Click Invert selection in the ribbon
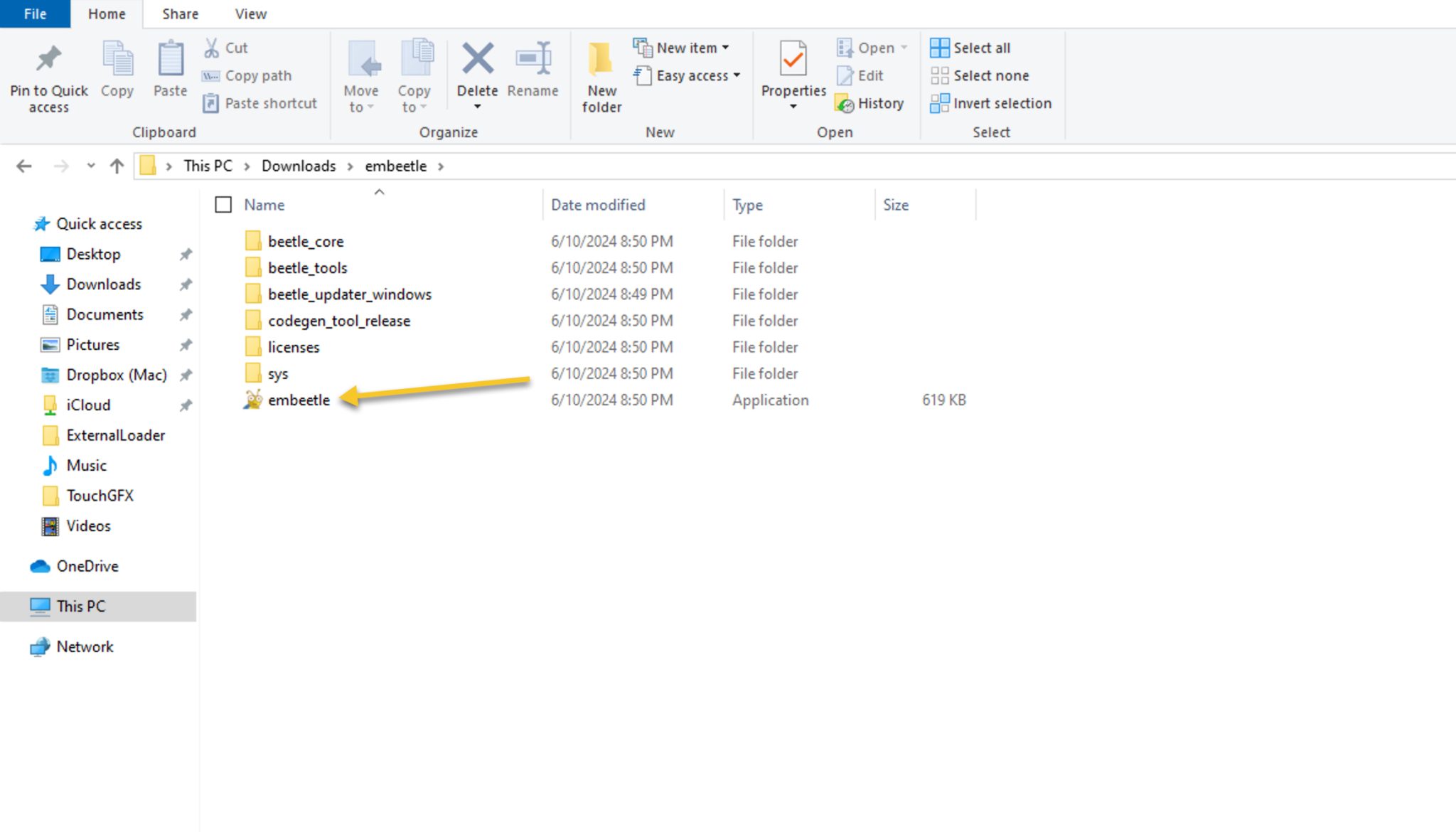1456x832 pixels. click(x=990, y=104)
